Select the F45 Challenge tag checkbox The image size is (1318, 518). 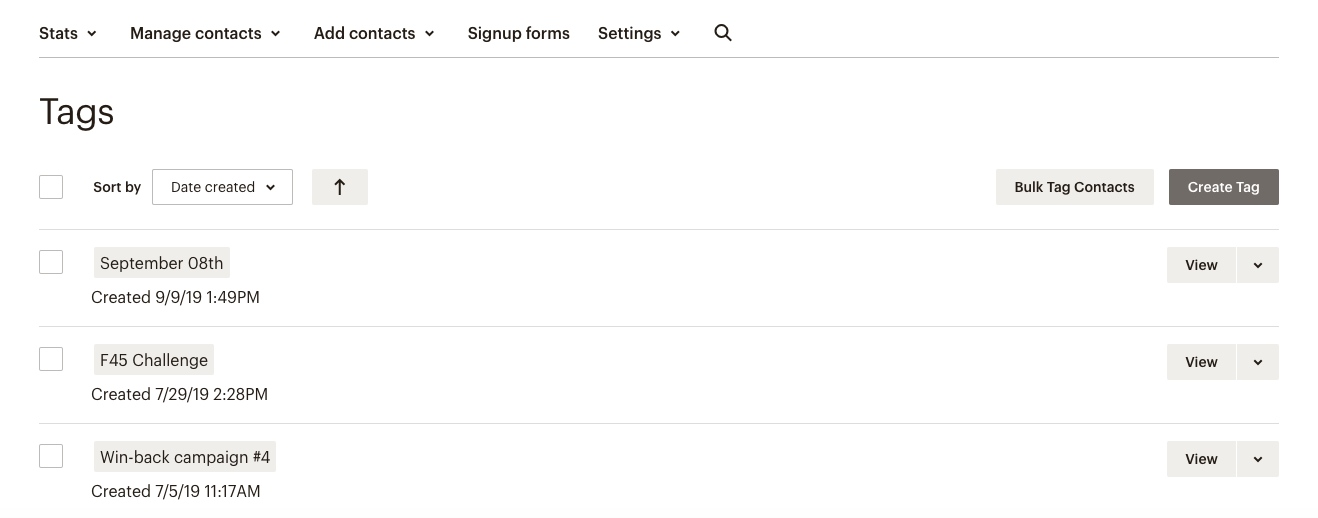click(51, 359)
